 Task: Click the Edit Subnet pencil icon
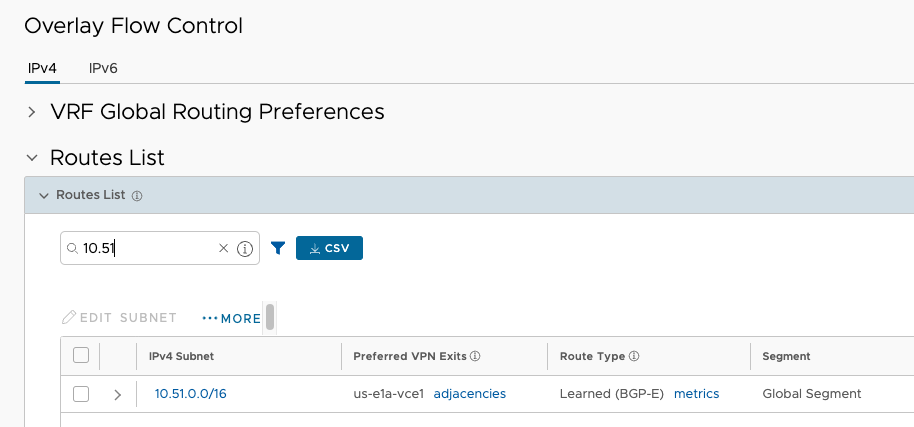click(69, 317)
